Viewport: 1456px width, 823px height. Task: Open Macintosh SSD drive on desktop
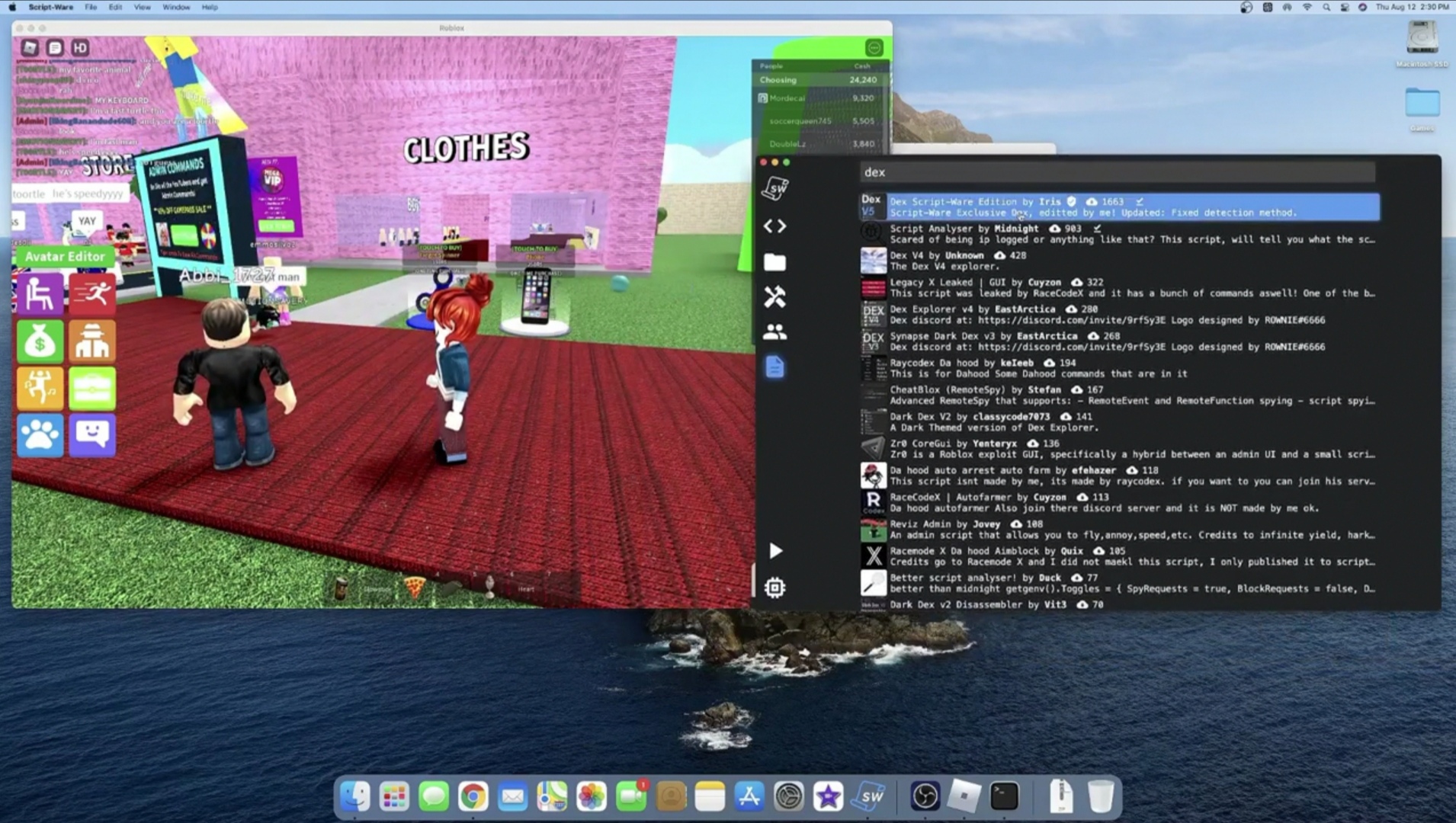click(x=1422, y=42)
